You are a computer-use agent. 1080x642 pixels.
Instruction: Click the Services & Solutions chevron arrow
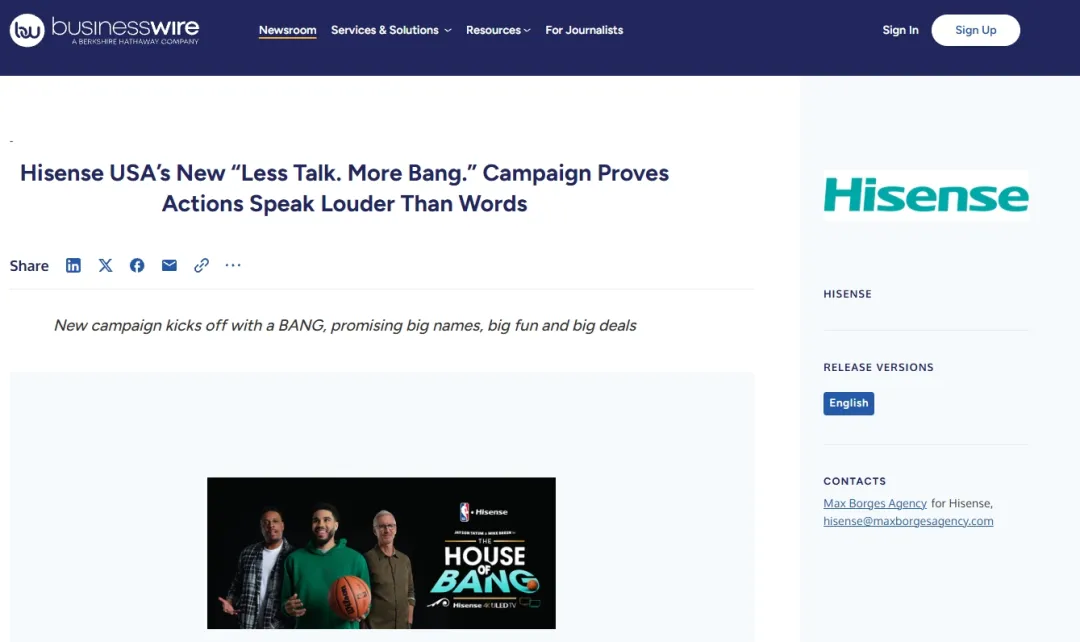tap(448, 31)
